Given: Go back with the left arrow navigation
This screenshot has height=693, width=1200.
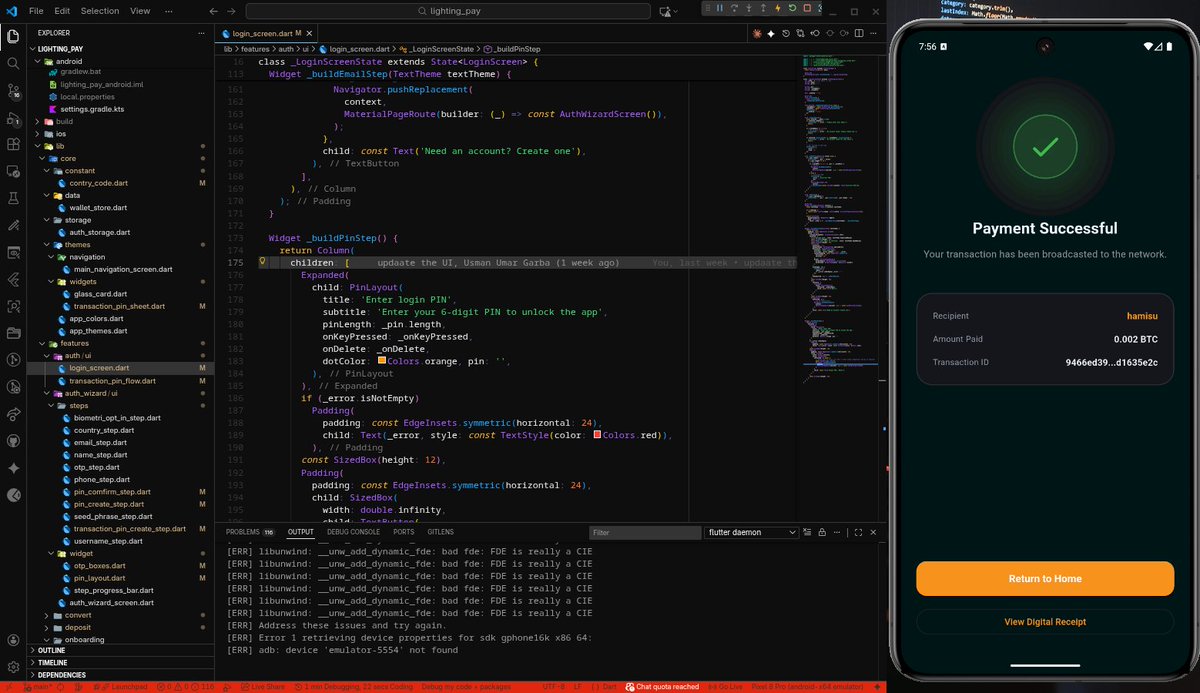Looking at the screenshot, I should click(x=214, y=11).
